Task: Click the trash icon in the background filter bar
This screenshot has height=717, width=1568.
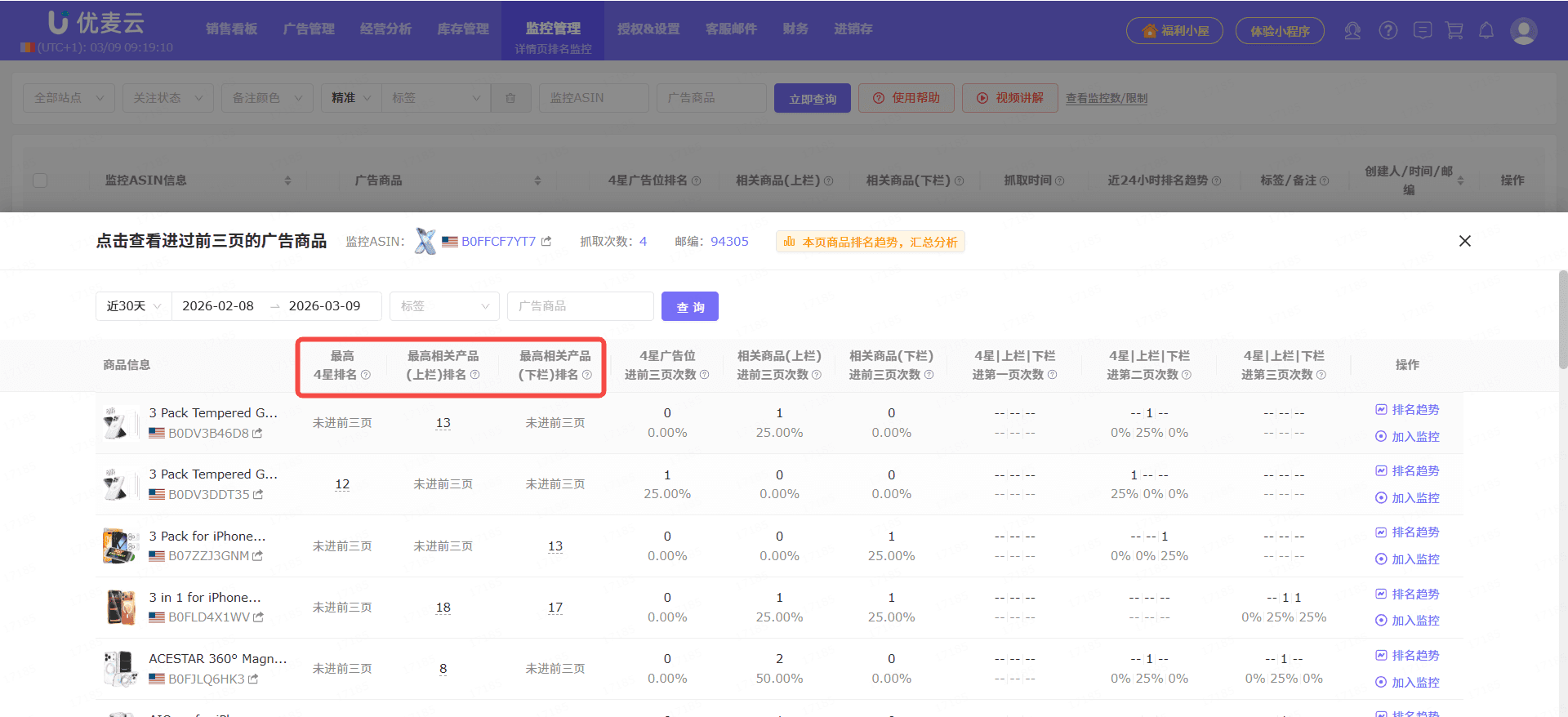Action: 510,98
